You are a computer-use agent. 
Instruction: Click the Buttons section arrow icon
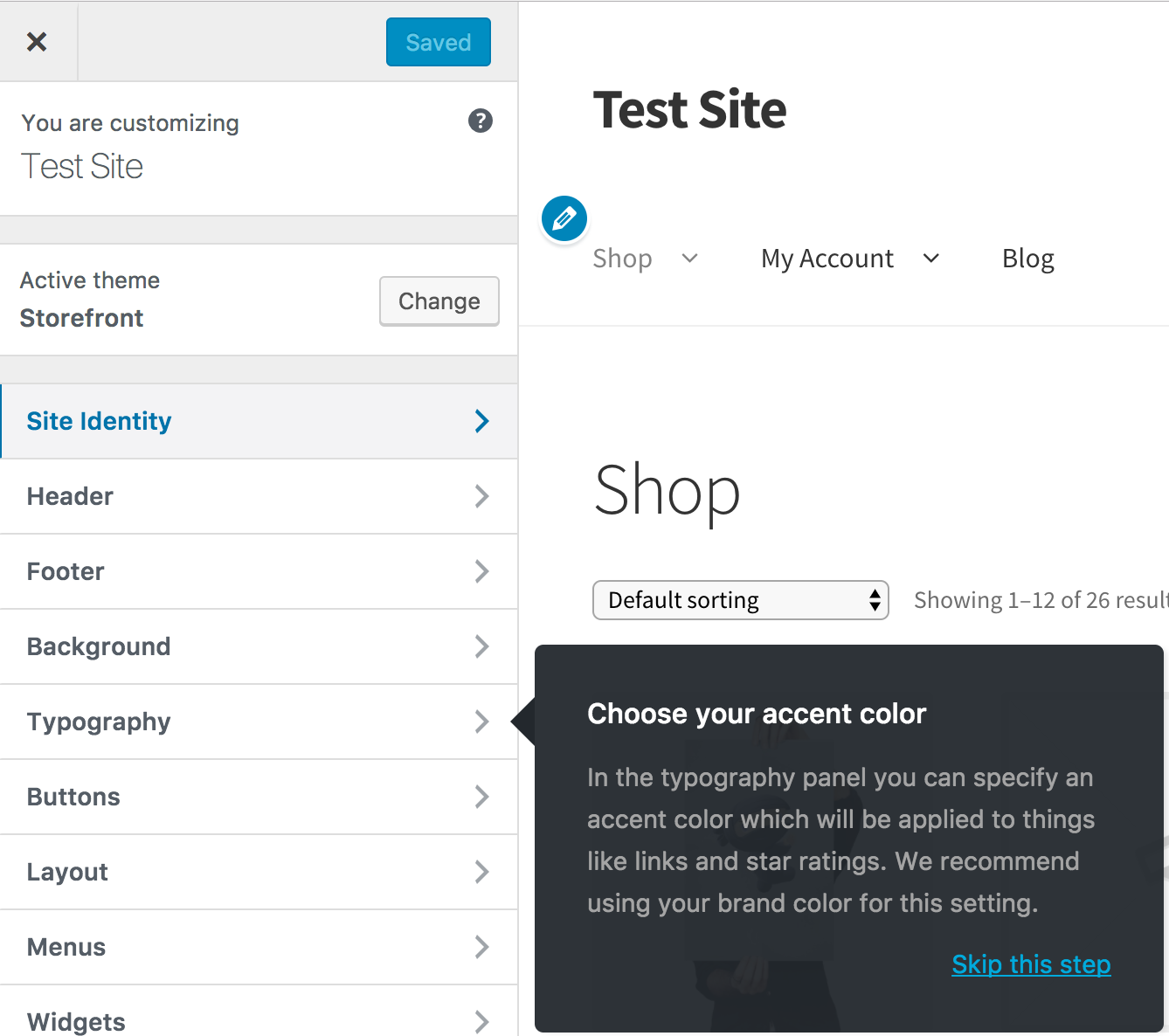[481, 797]
